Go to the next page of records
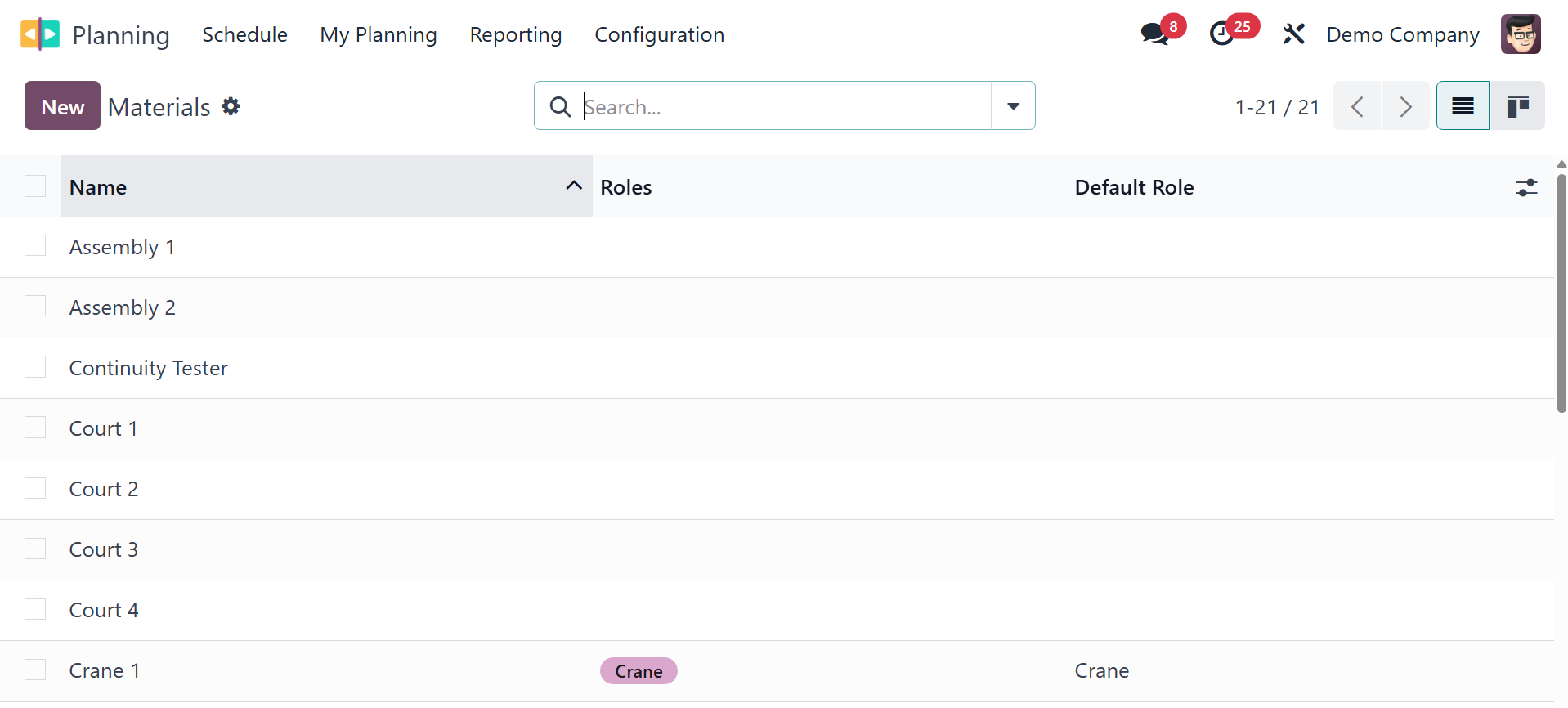The image size is (1568, 708). coord(1405,106)
